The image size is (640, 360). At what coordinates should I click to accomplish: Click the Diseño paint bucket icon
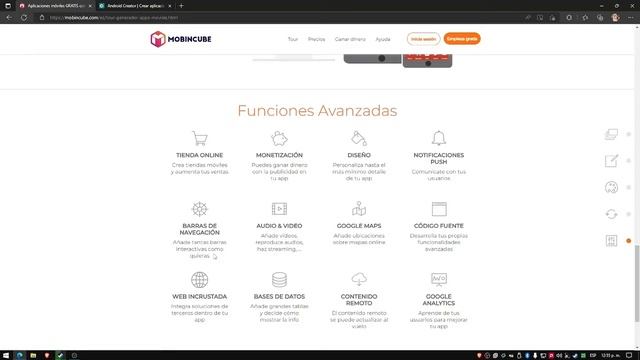(x=359, y=138)
